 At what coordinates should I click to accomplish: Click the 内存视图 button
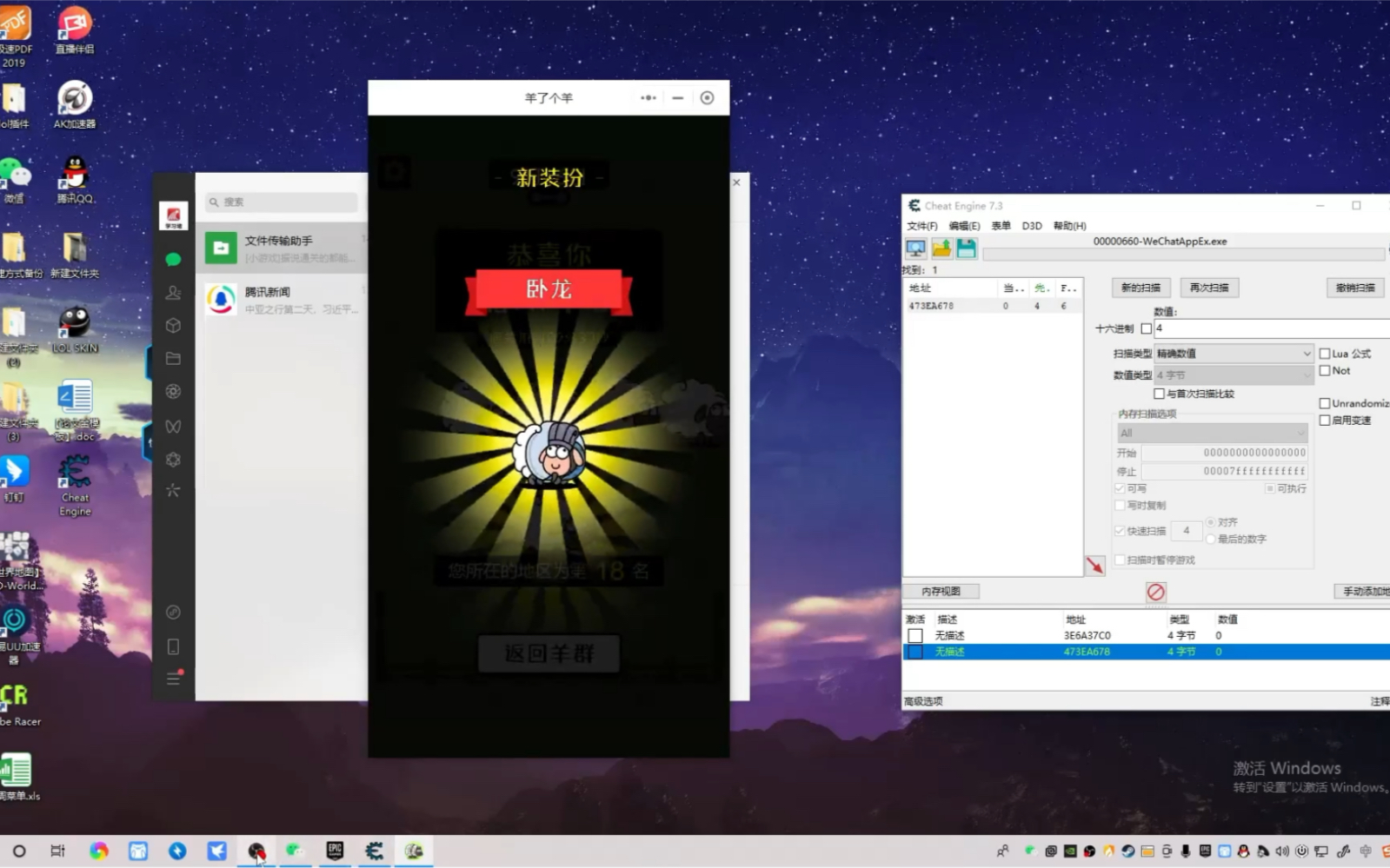click(941, 591)
